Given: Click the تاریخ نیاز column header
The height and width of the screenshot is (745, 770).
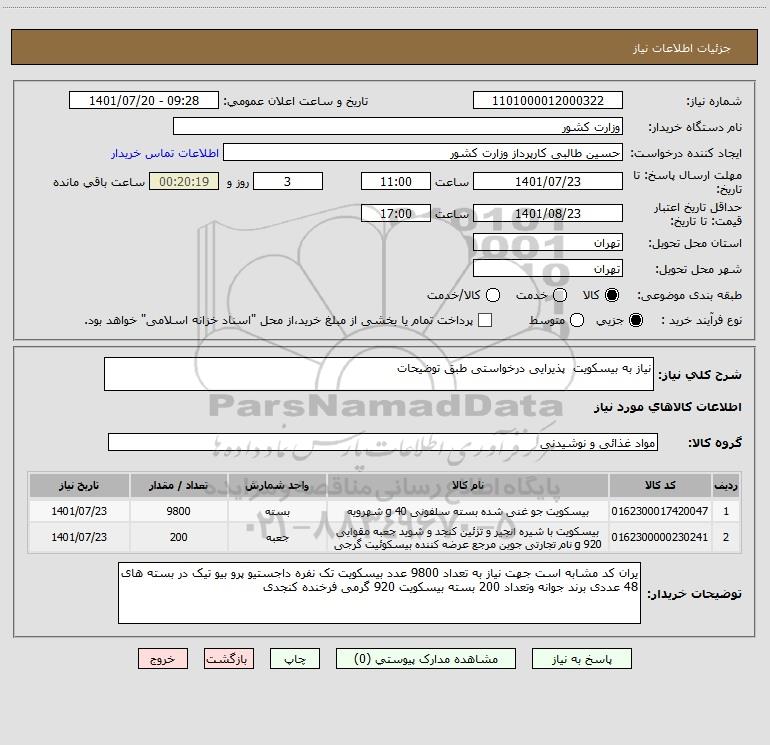Looking at the screenshot, I should tap(79, 485).
